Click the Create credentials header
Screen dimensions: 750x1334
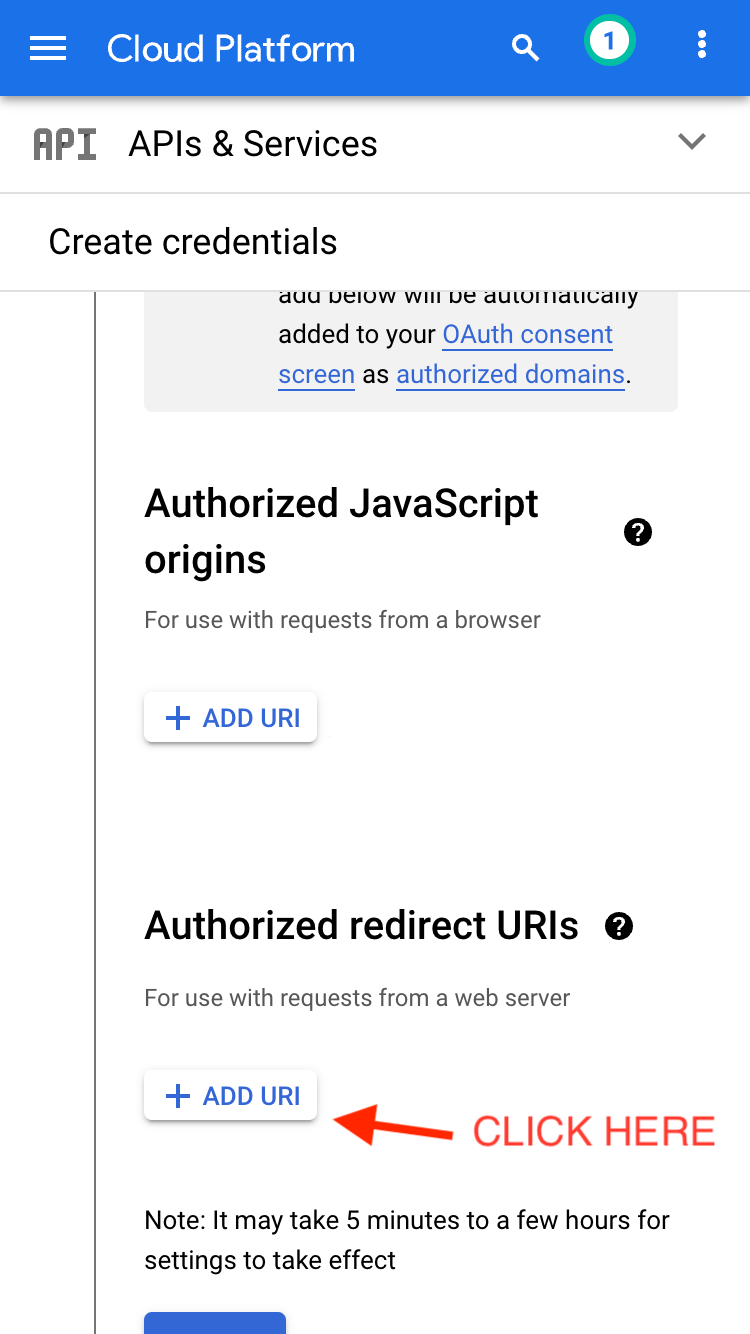click(193, 242)
